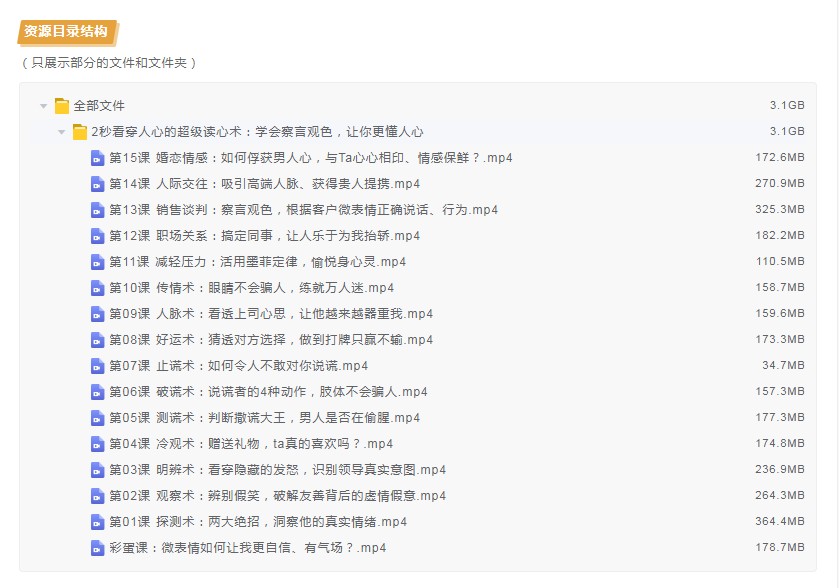Click video icon of 第14课 人际交往
The height and width of the screenshot is (588, 839).
(x=97, y=184)
